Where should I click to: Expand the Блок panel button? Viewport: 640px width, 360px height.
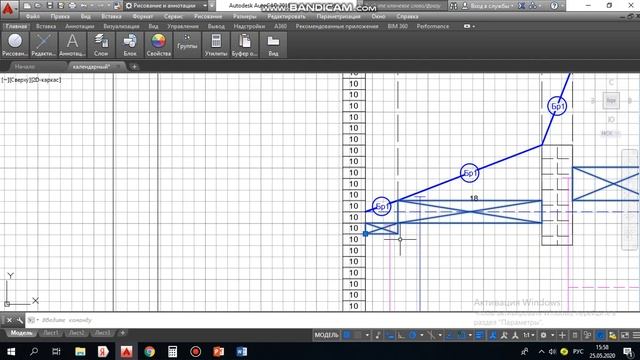(130, 44)
